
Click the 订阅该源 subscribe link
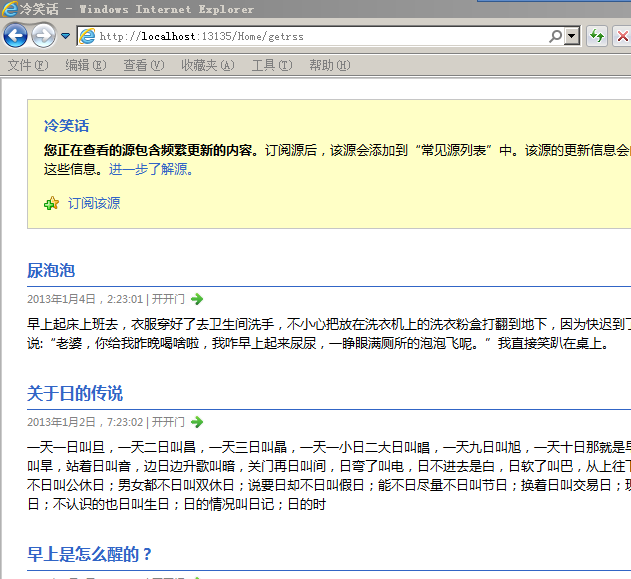coord(94,203)
